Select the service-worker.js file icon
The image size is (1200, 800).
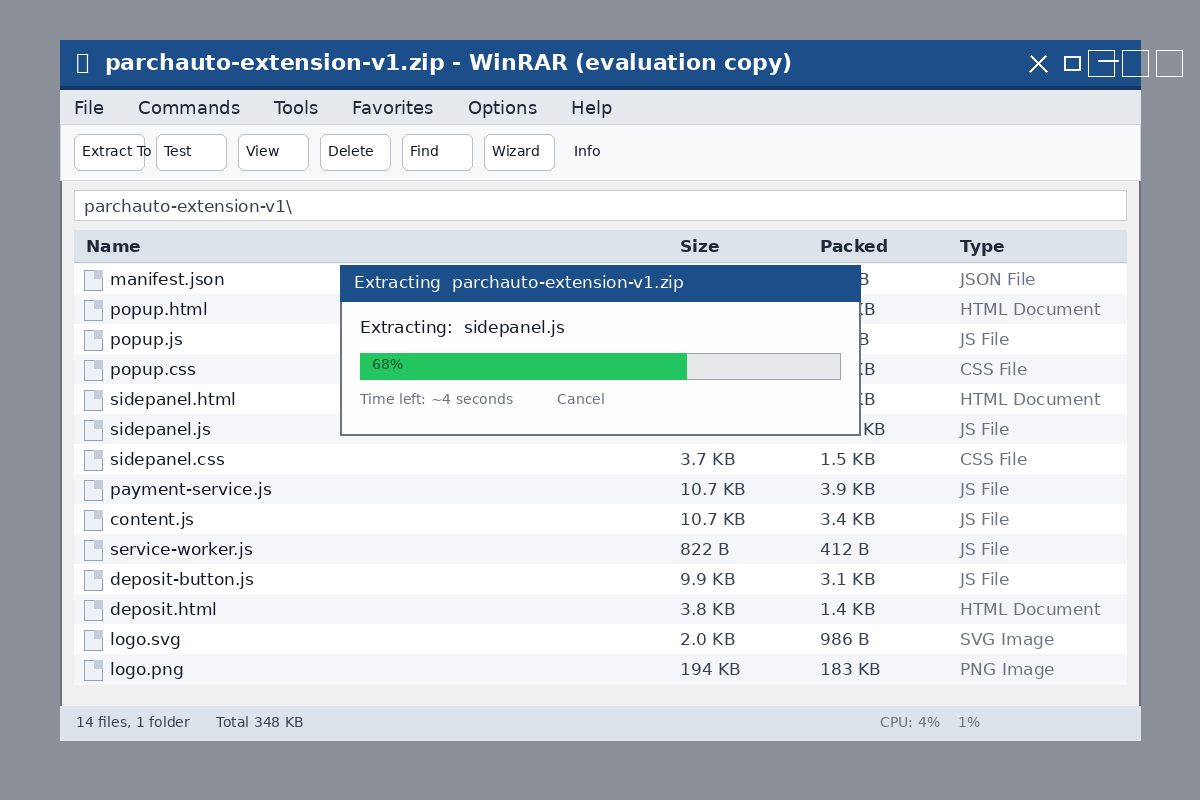93,550
